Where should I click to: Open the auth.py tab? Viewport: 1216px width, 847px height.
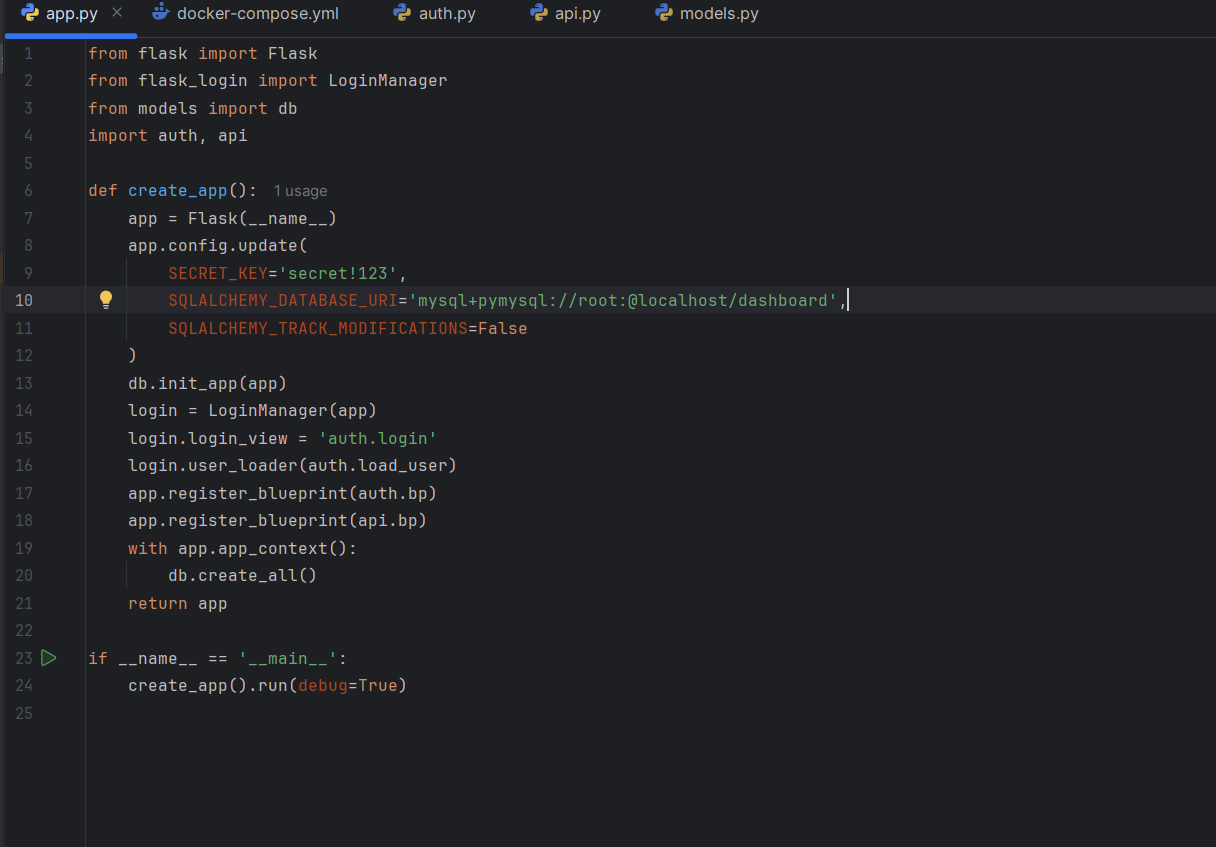[x=447, y=14]
